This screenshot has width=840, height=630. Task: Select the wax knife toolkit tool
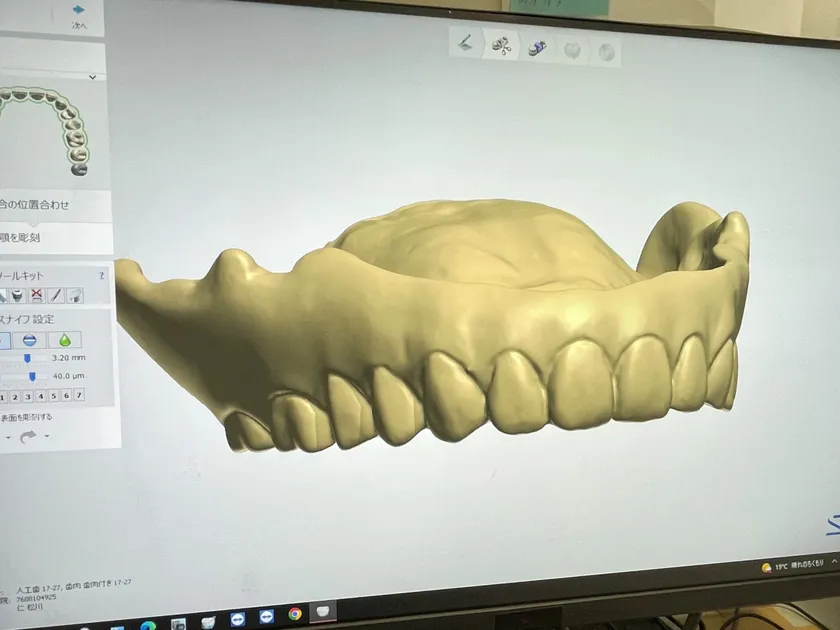pos(56,295)
